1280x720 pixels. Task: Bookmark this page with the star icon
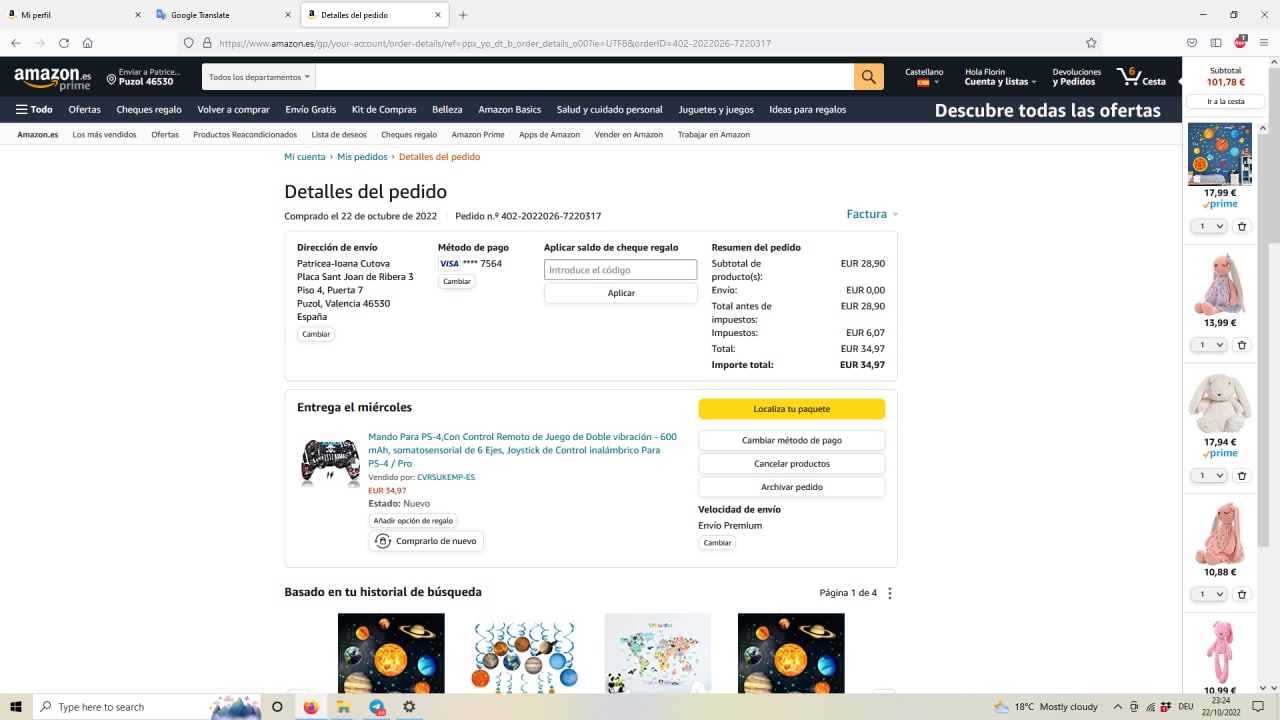[1091, 43]
